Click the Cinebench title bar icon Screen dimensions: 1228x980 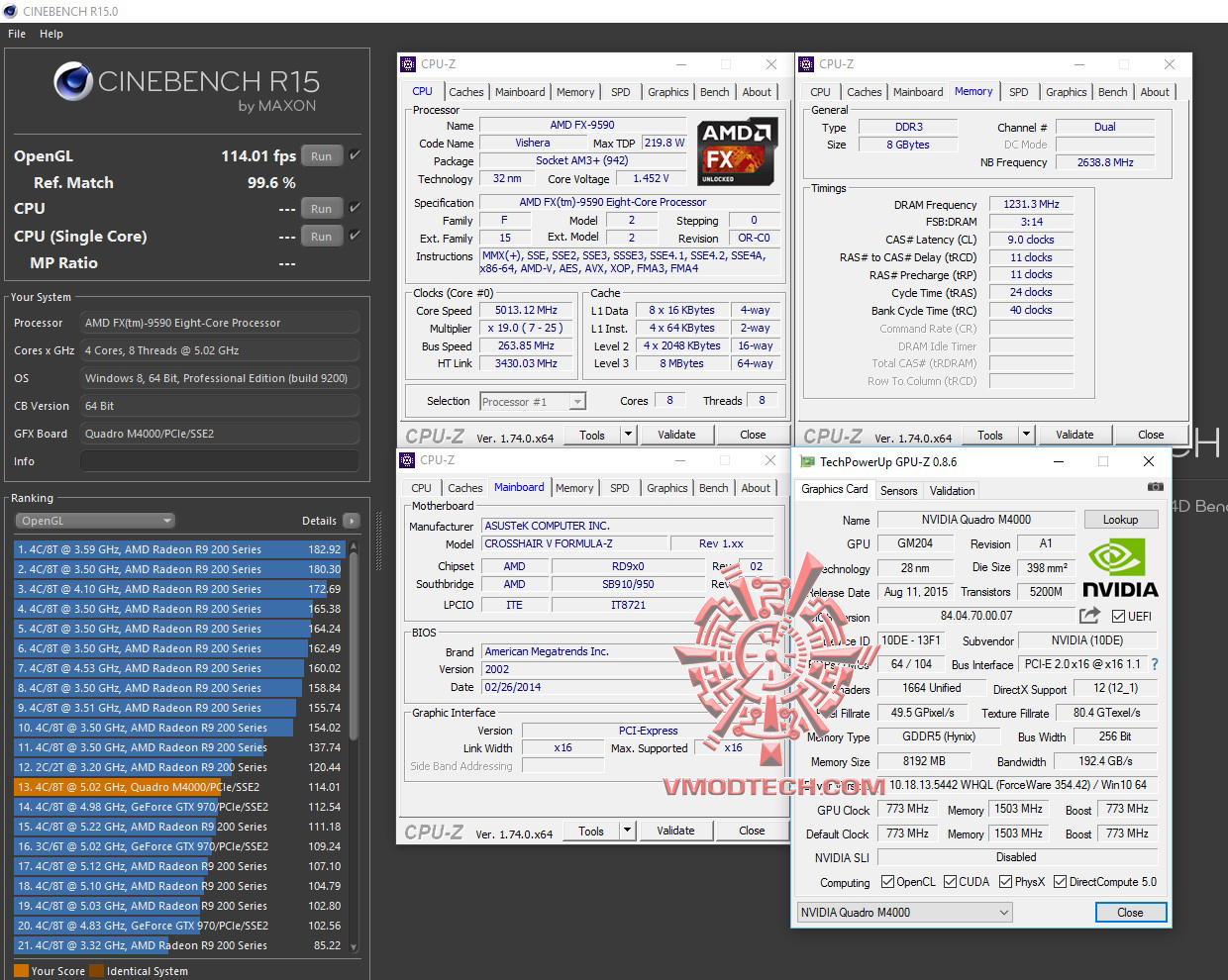tap(10, 11)
